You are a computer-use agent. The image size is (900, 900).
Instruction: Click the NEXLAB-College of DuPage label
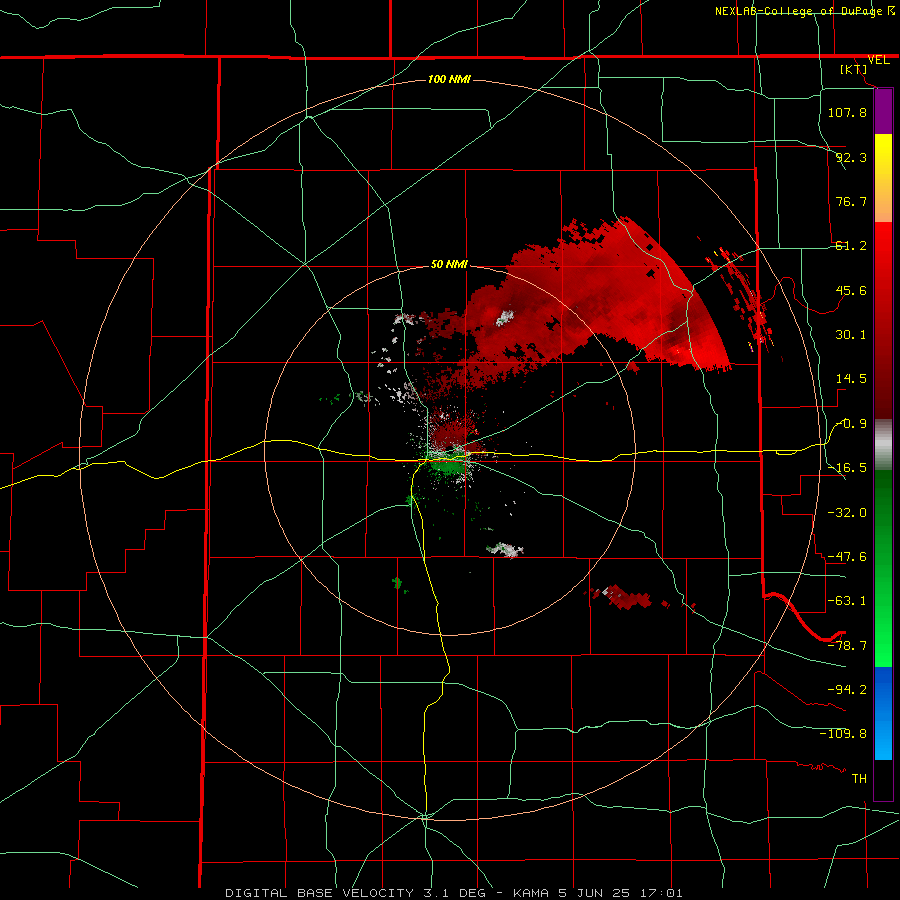800,11
